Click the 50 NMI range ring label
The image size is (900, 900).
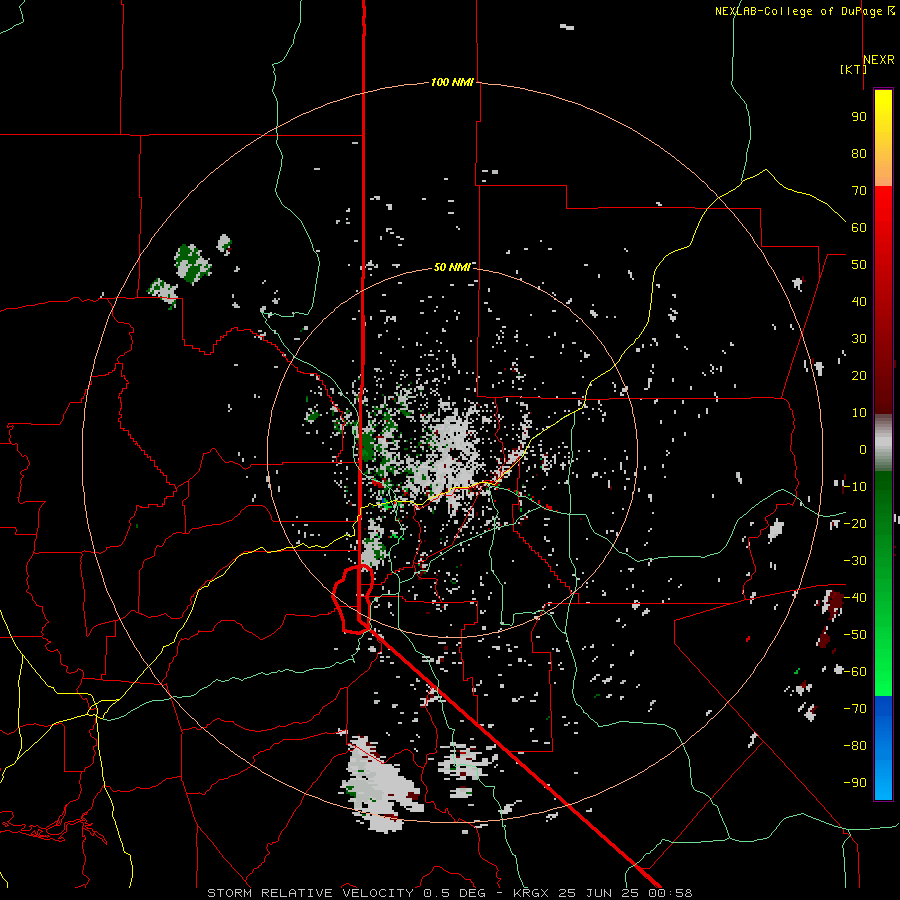tap(452, 267)
